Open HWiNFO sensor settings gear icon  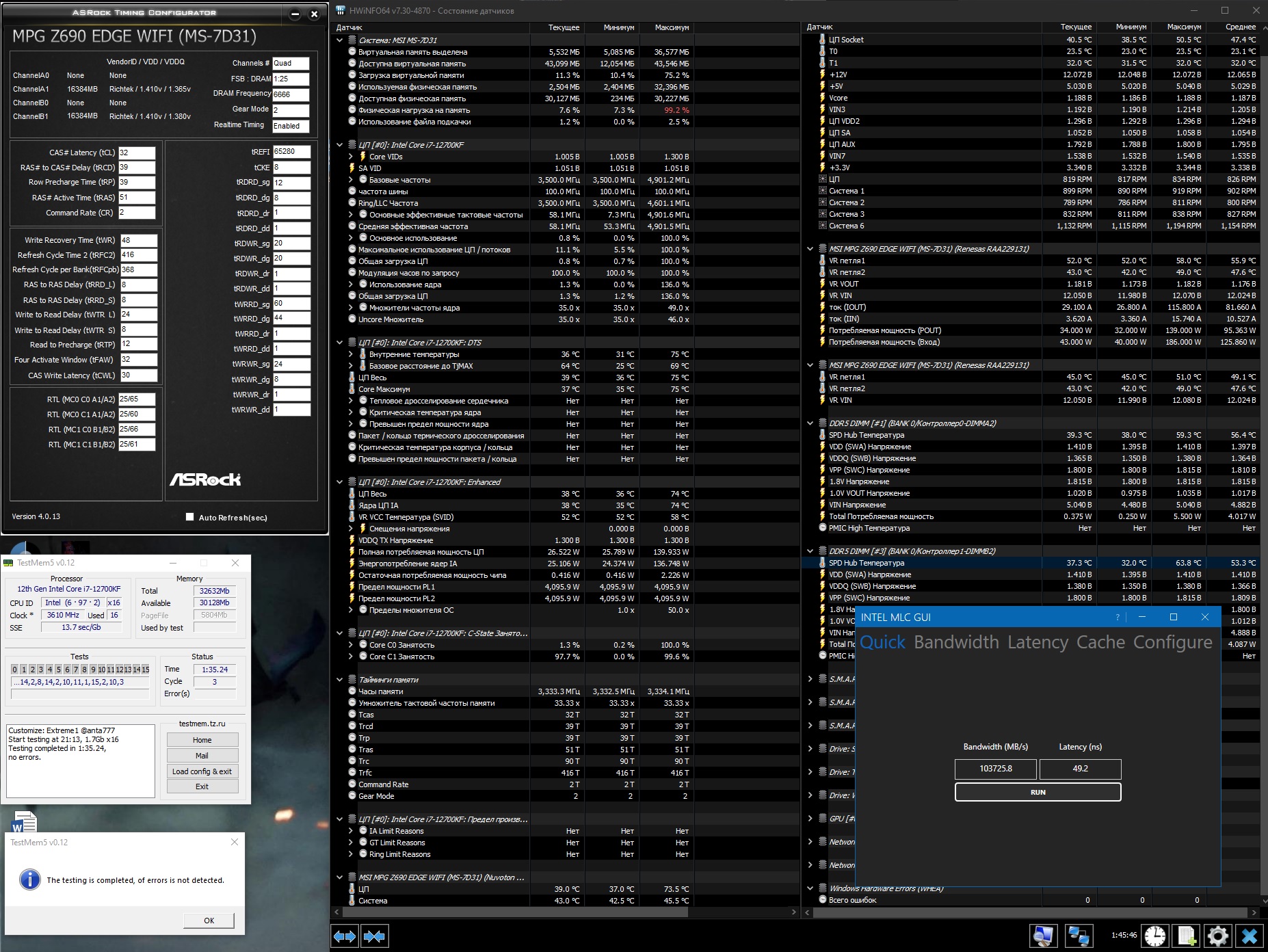click(x=1218, y=936)
